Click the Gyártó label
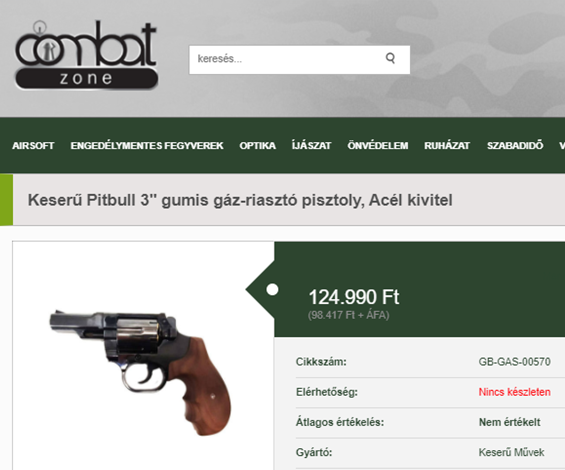The width and height of the screenshot is (565, 470). (314, 452)
